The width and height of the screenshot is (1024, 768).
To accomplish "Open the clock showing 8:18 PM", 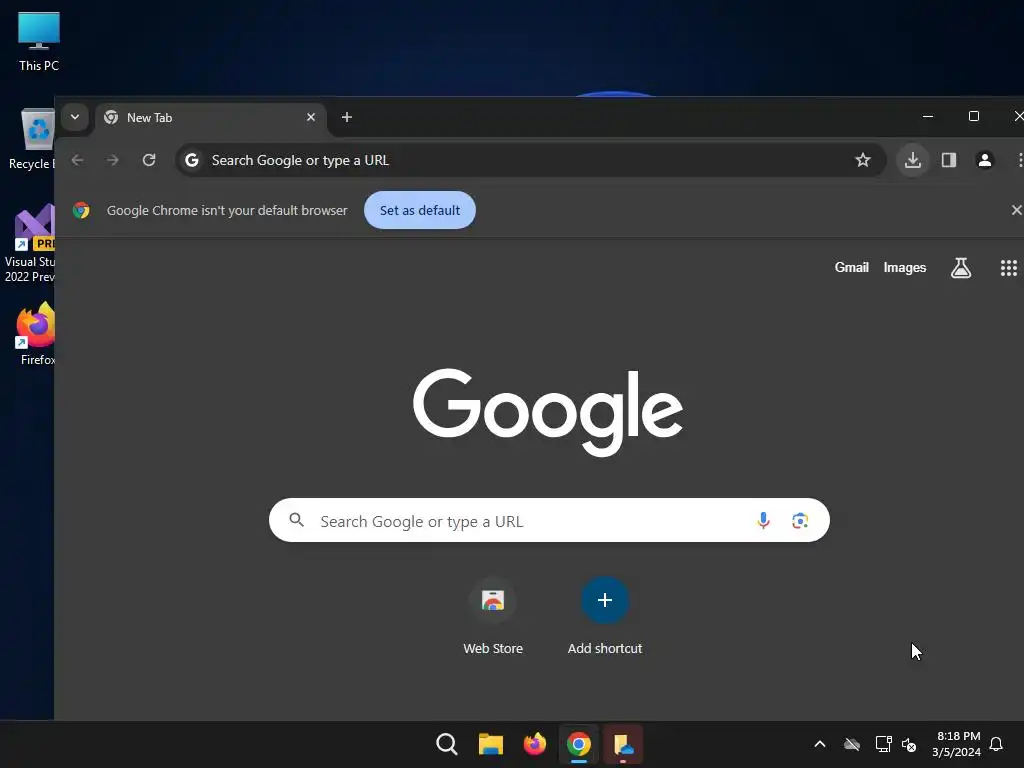I will tap(957, 744).
